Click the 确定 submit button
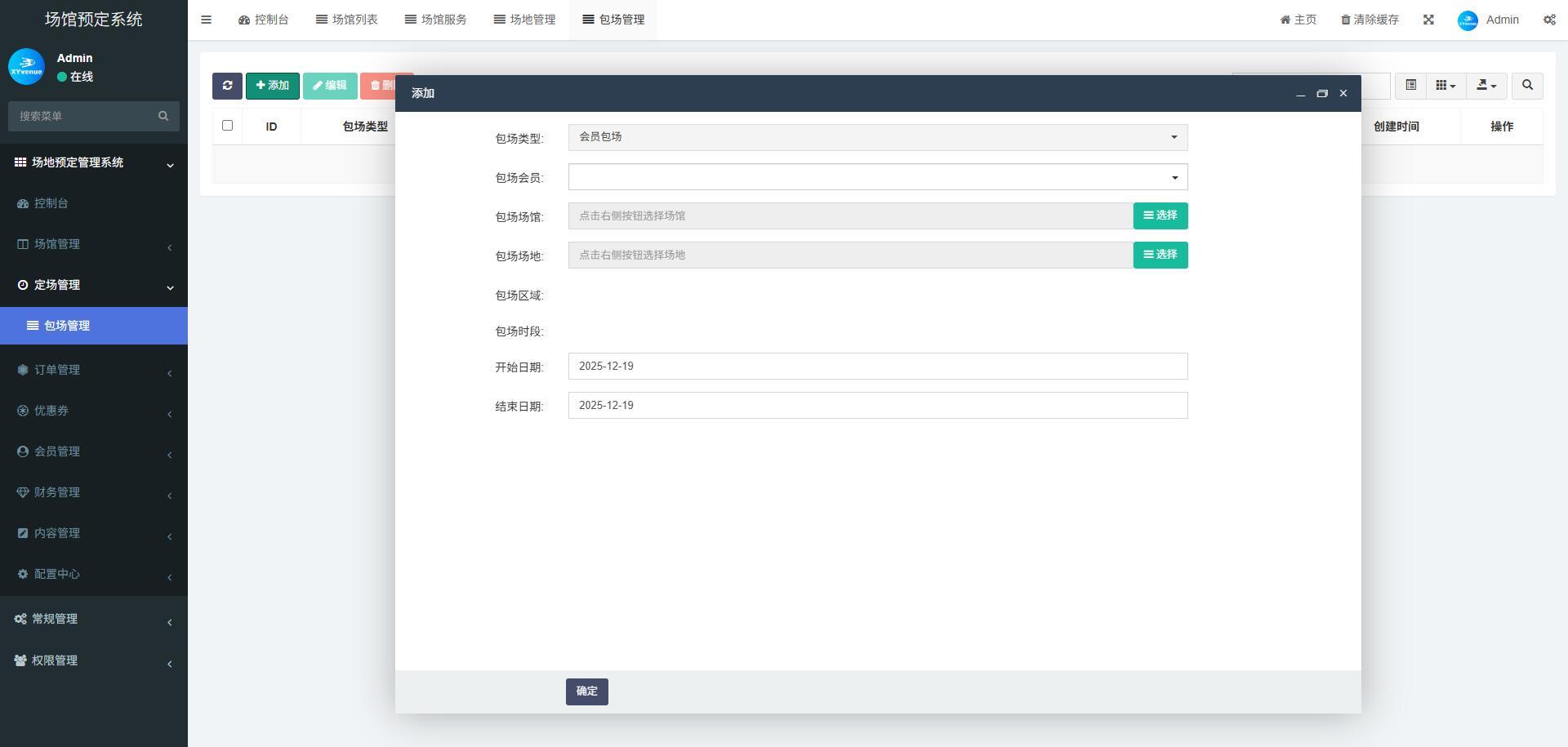 tap(586, 691)
